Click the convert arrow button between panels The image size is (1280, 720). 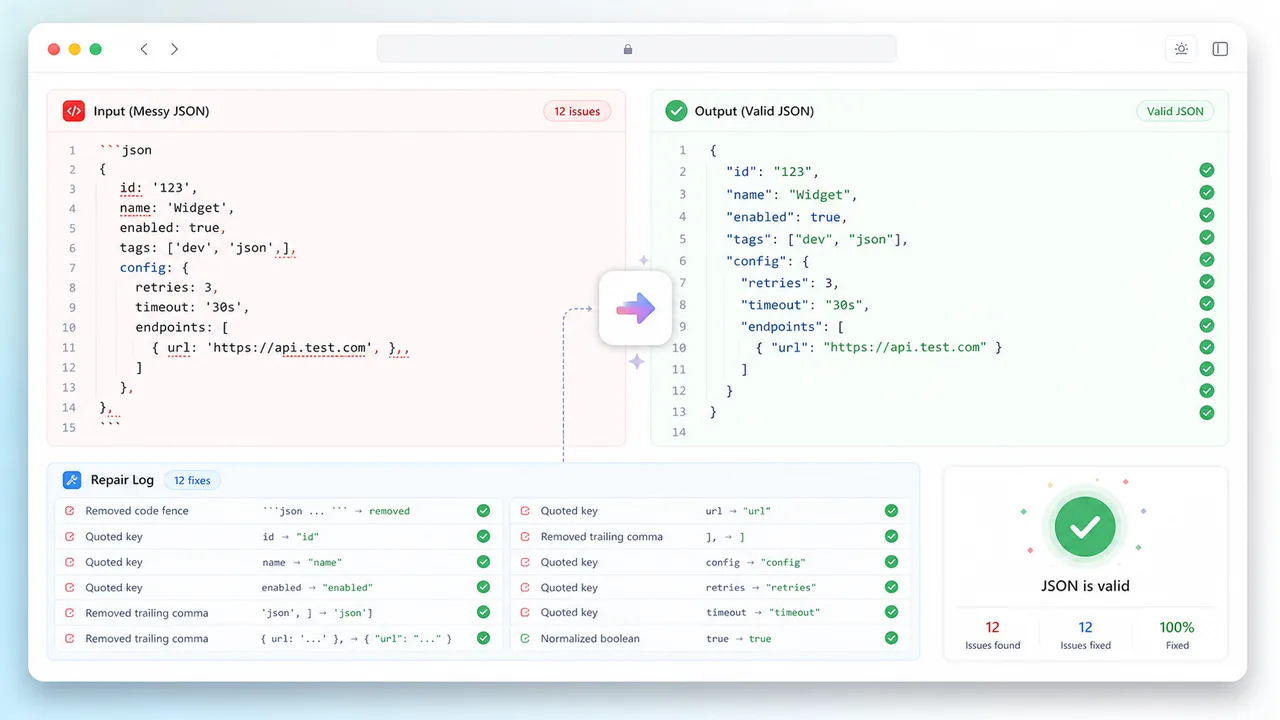click(x=635, y=309)
